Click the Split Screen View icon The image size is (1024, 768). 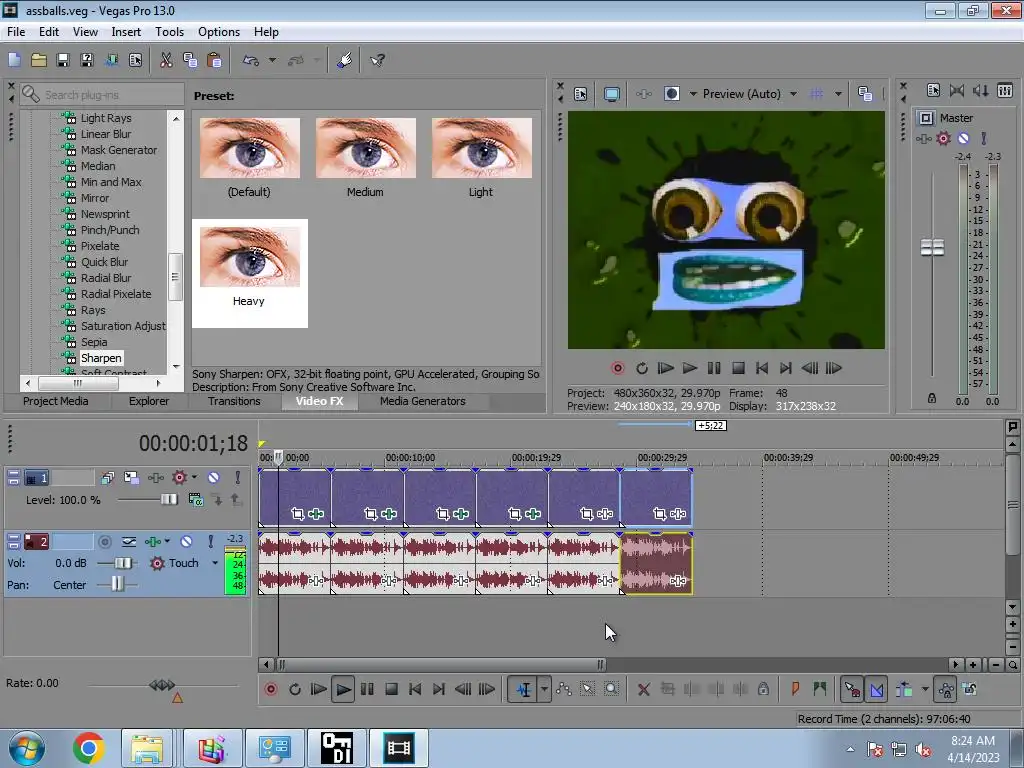click(671, 94)
